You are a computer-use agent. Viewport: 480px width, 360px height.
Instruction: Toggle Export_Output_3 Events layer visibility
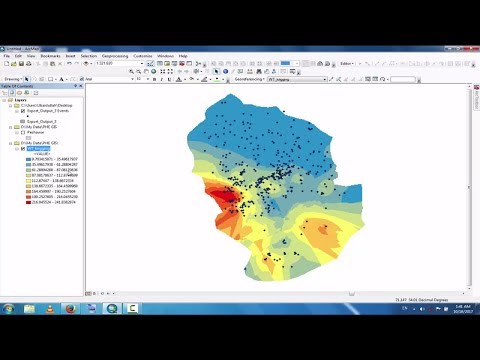pyautogui.click(x=23, y=111)
